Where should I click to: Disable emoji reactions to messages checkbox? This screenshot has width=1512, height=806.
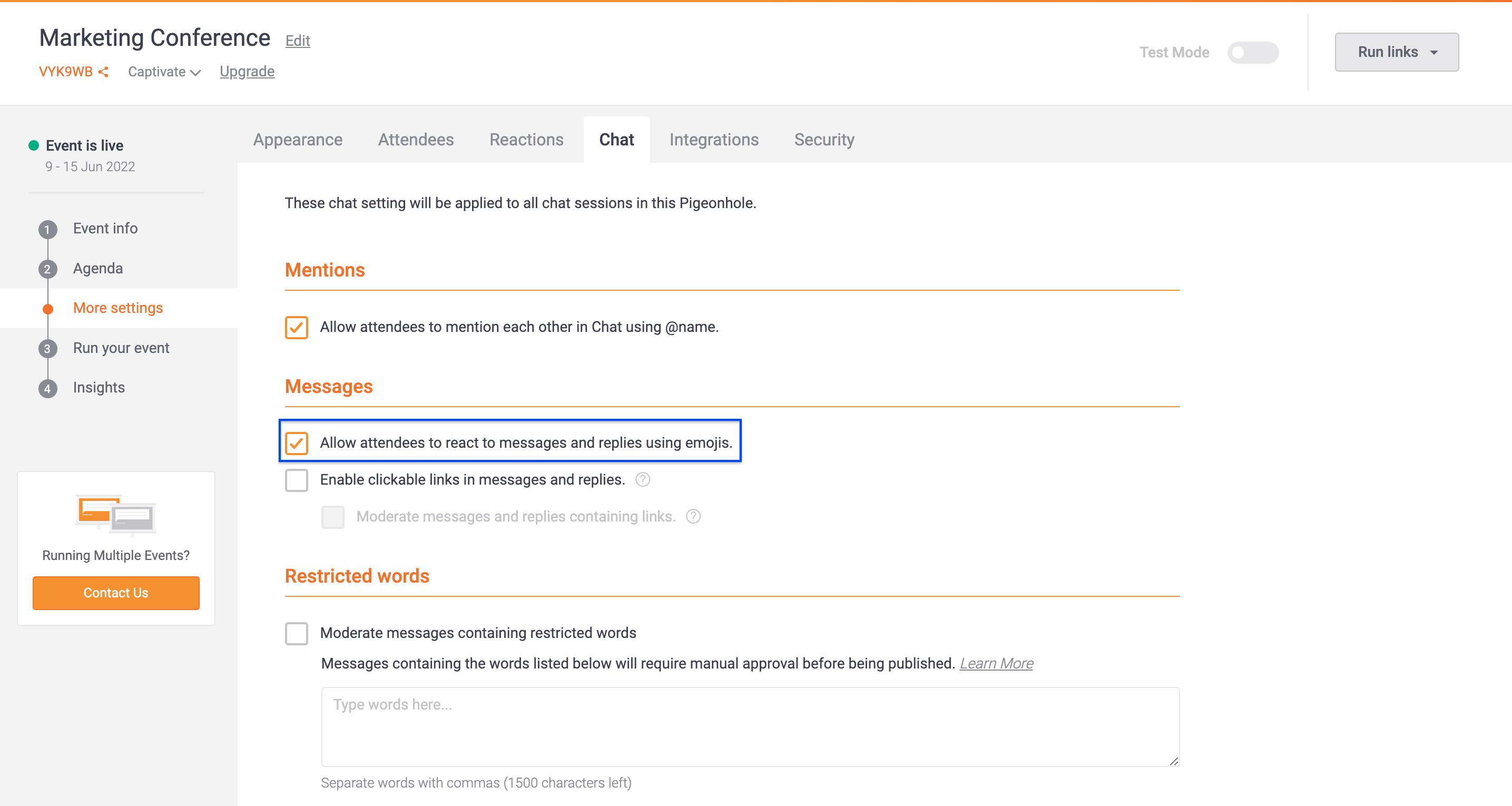coord(297,443)
